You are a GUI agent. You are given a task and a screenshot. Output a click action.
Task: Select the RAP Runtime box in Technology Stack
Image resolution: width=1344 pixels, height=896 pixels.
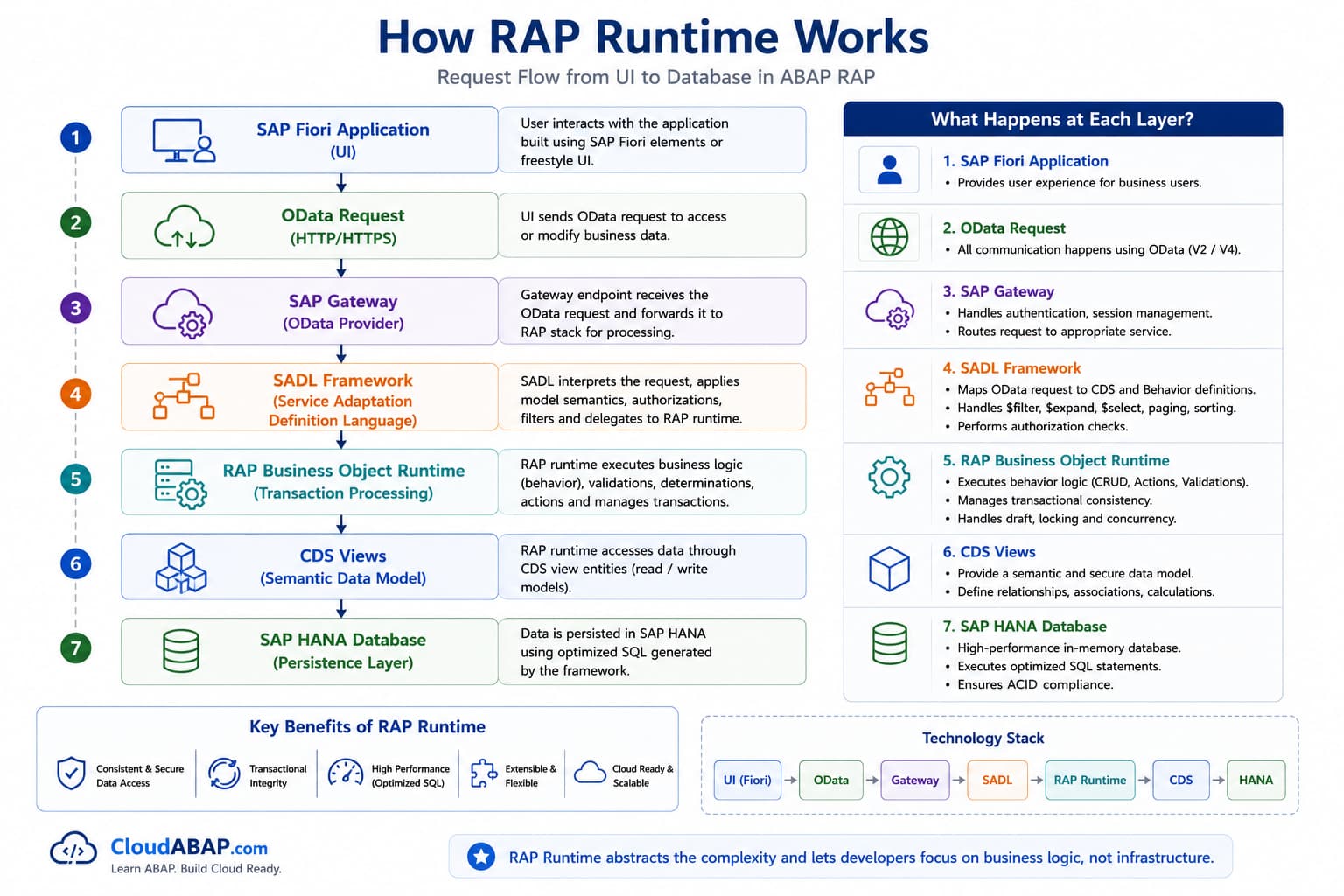coord(1090,780)
